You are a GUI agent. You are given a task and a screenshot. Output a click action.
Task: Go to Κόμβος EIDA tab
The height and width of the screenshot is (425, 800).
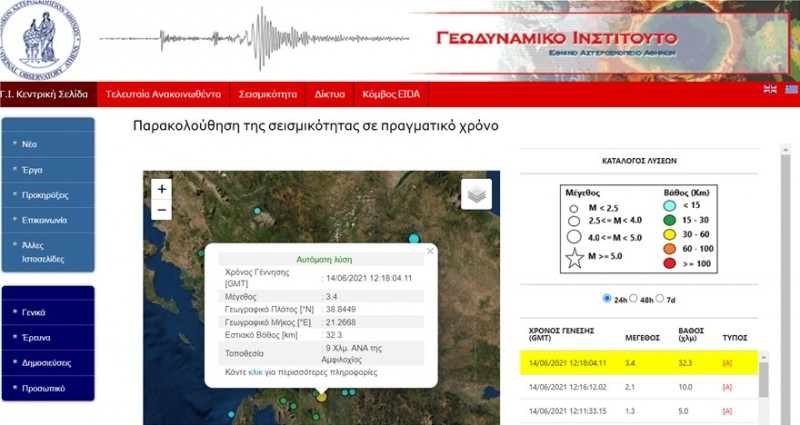tap(392, 95)
